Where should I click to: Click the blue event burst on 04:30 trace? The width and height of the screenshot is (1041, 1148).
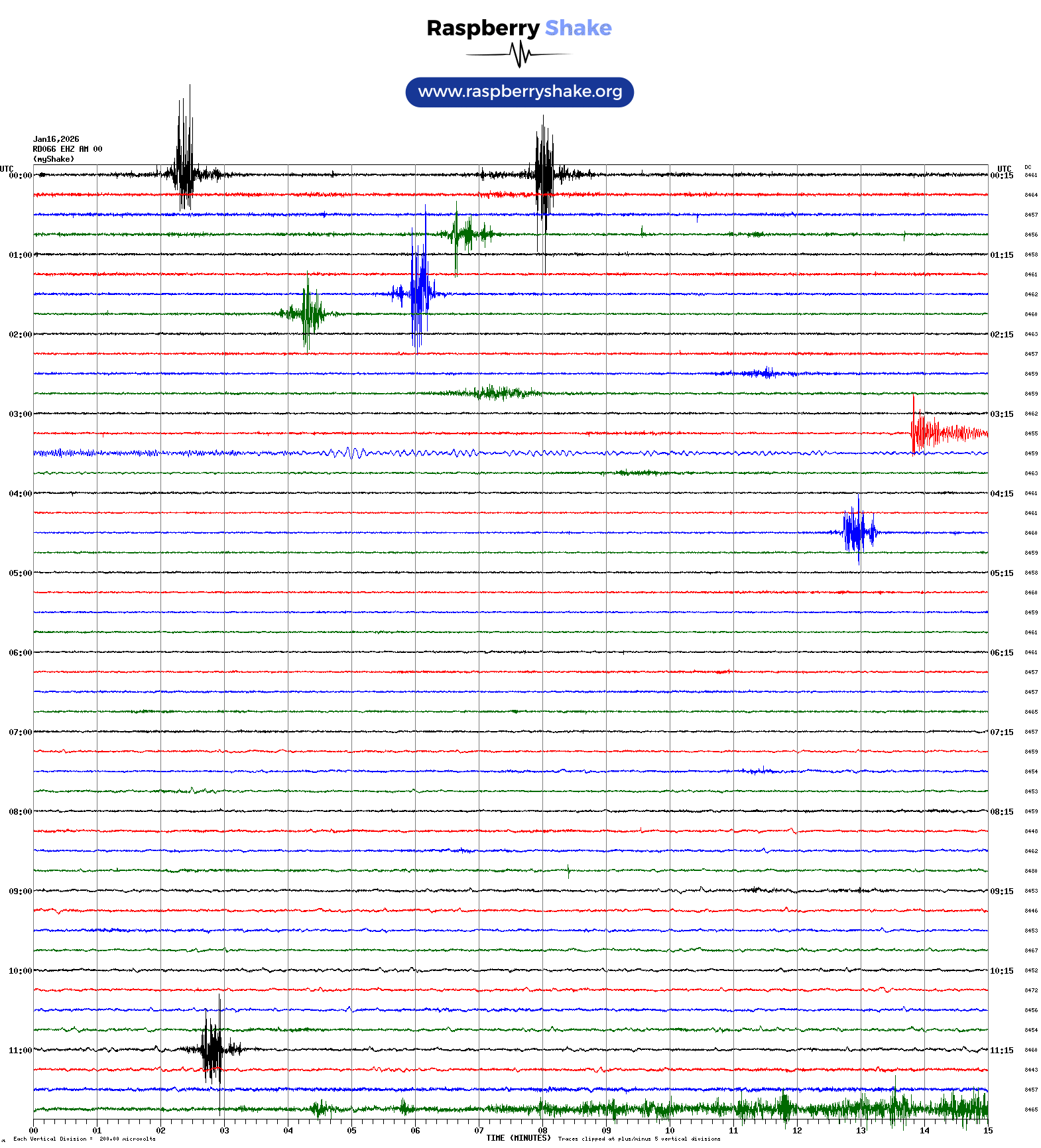pos(857,532)
